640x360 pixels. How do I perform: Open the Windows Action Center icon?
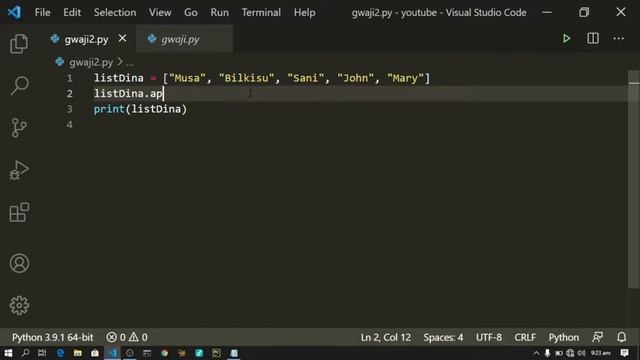pos(624,353)
